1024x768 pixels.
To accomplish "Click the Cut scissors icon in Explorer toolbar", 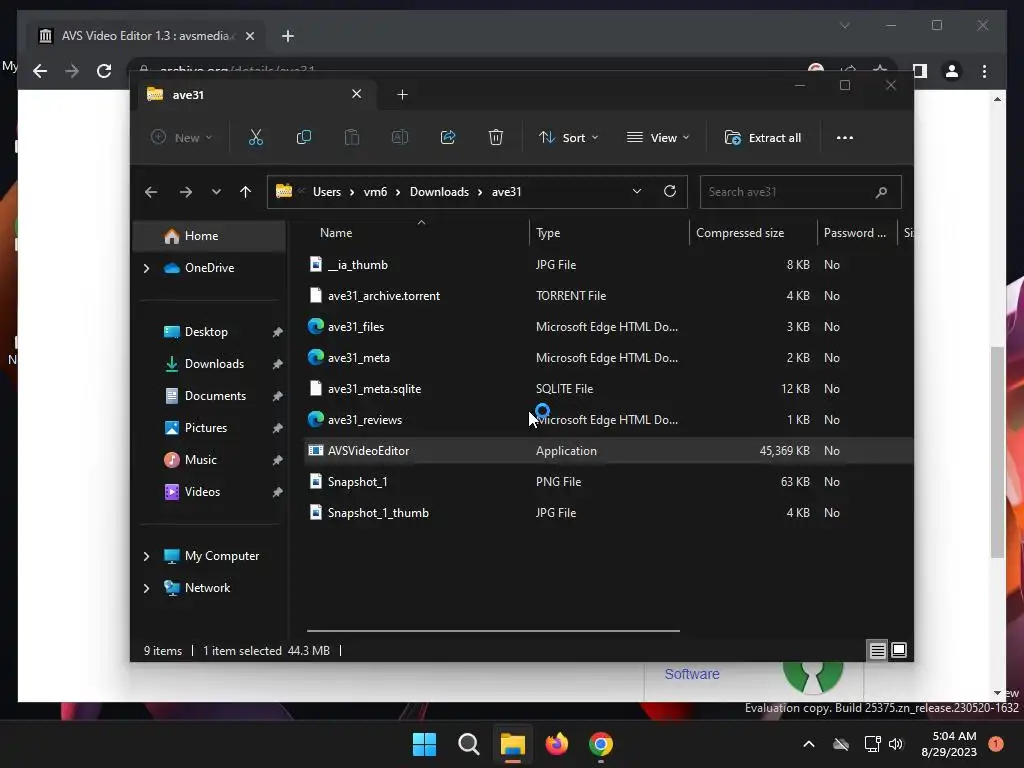I will coord(255,137).
